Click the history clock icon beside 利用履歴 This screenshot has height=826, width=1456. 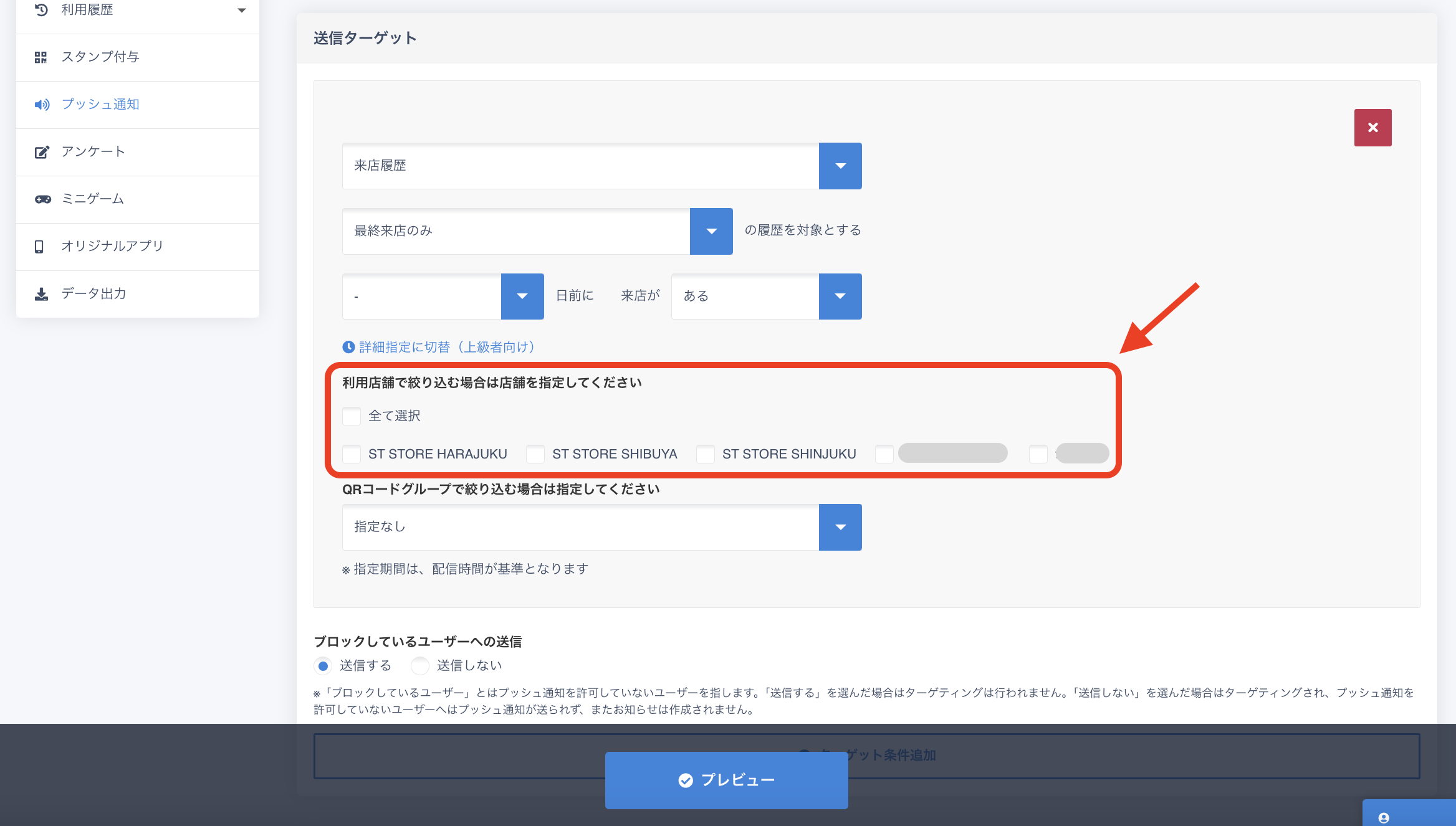[x=41, y=10]
